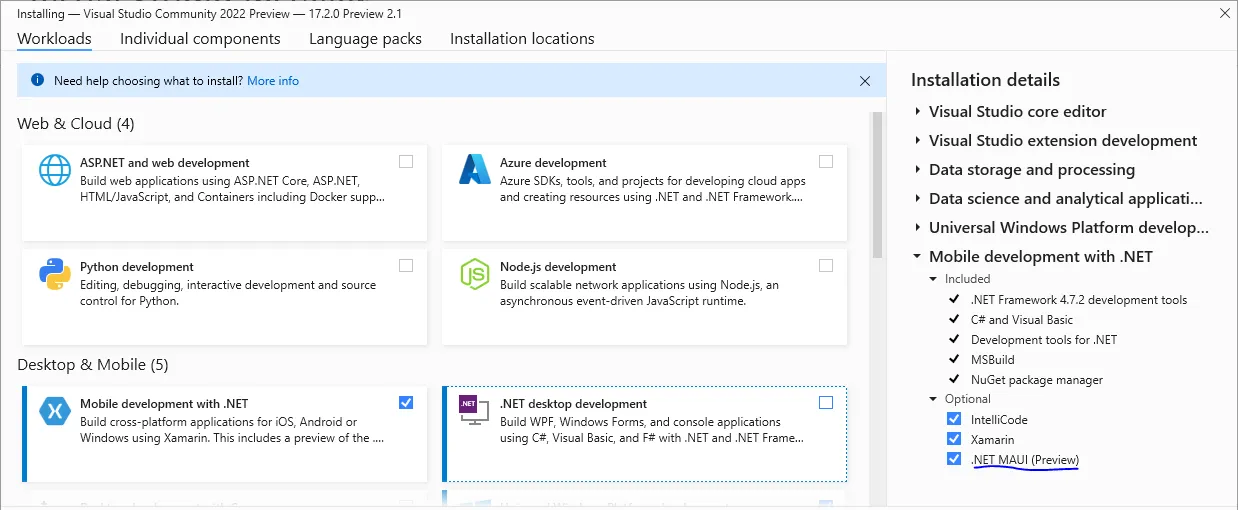
Task: Click the Xamarin mobile development icon
Action: (x=55, y=412)
